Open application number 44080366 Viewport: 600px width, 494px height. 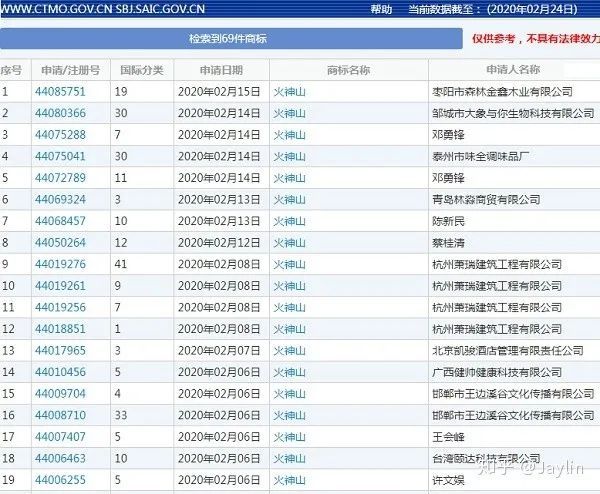pyautogui.click(x=60, y=113)
